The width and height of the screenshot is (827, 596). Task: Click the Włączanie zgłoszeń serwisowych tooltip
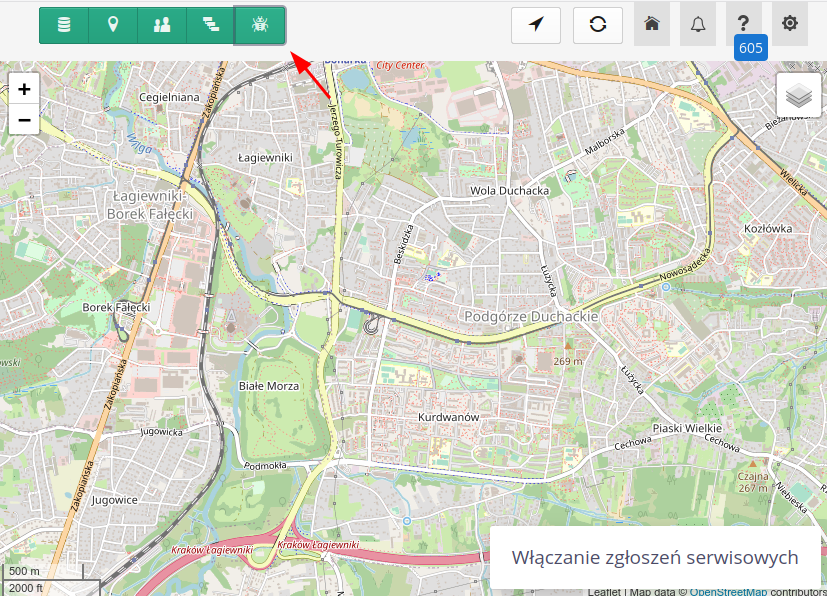(x=654, y=557)
